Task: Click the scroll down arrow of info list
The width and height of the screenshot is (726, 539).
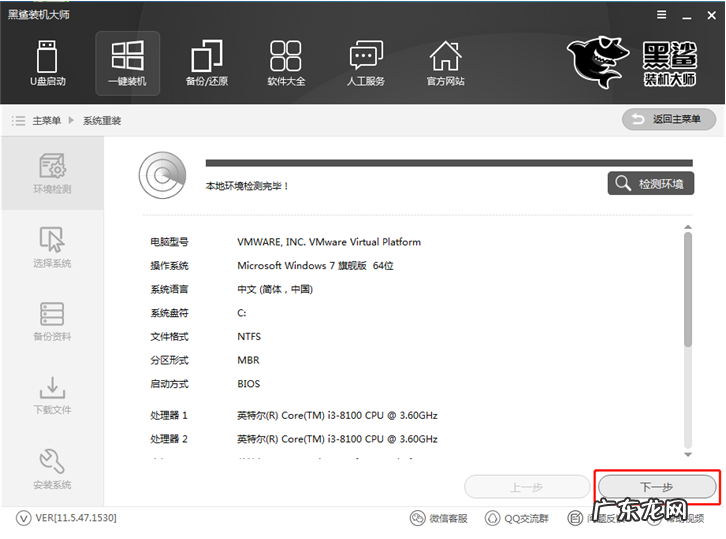Action: click(x=688, y=455)
